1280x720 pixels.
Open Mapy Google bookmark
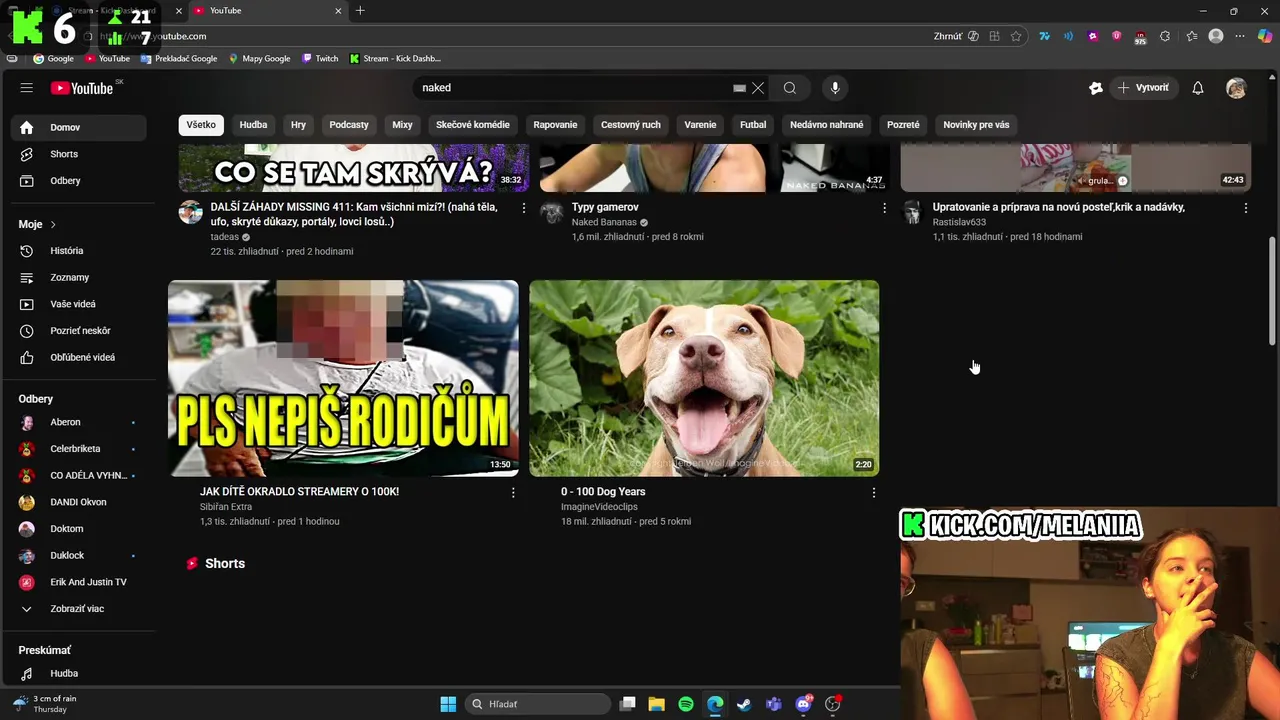pyautogui.click(x=259, y=59)
